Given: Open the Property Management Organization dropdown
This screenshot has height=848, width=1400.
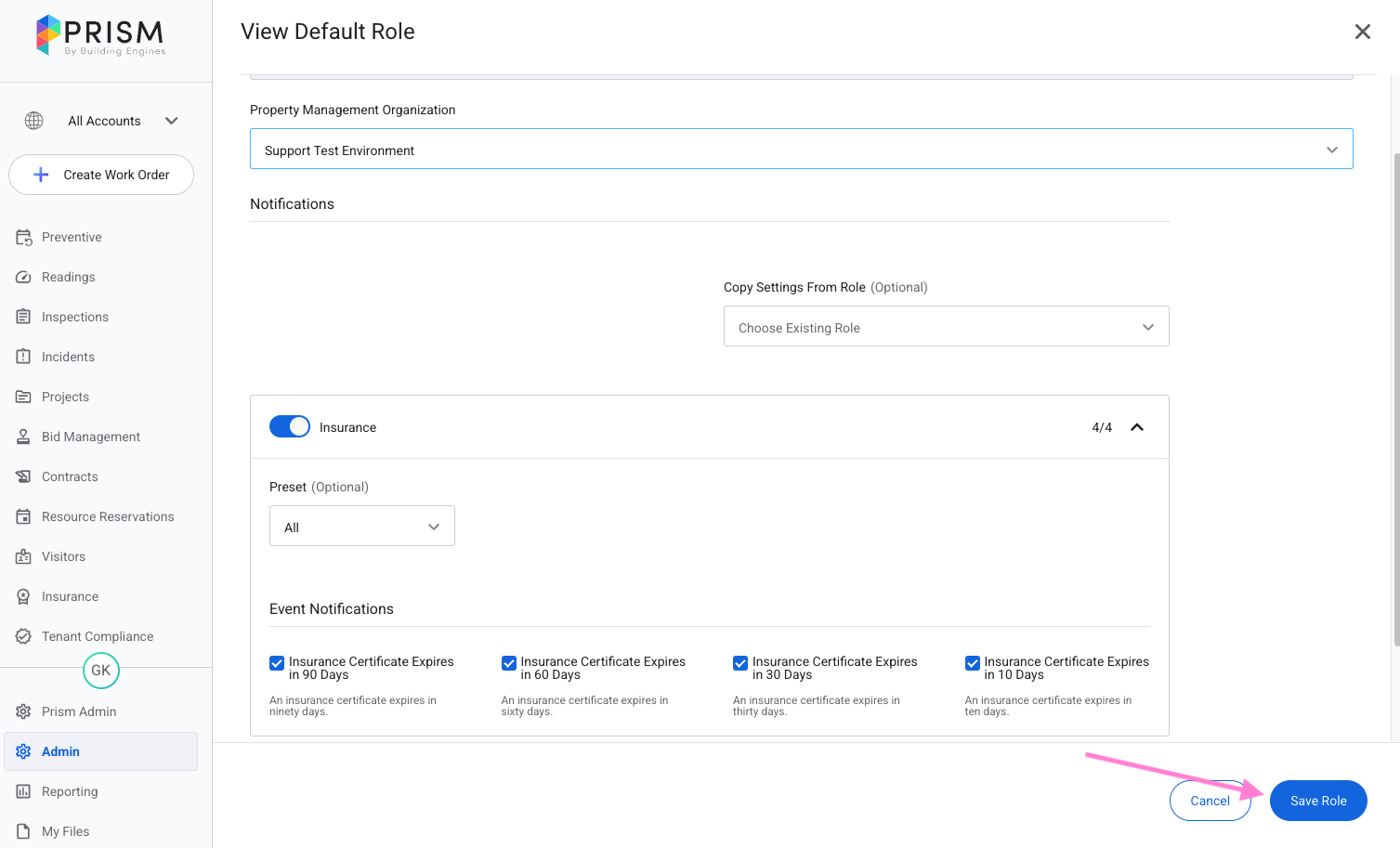Looking at the screenshot, I should coord(801,150).
